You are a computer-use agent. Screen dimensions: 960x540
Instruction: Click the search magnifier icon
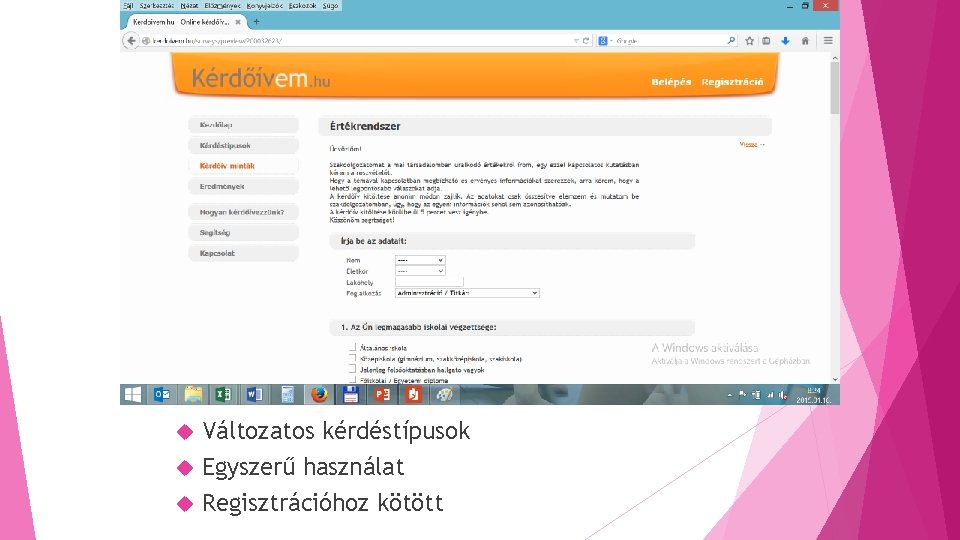coord(731,40)
